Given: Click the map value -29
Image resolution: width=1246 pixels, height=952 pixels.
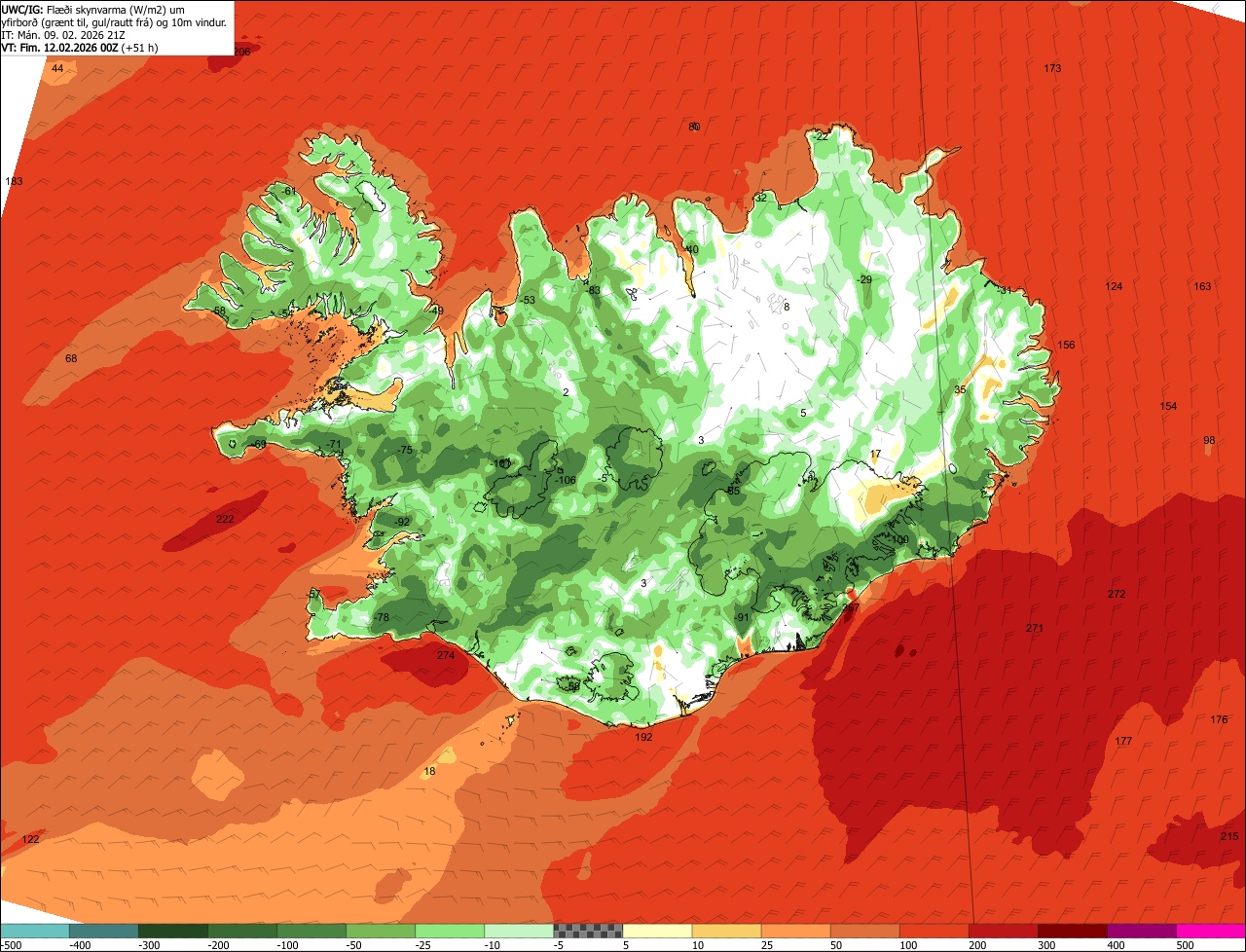Looking at the screenshot, I should 864,279.
